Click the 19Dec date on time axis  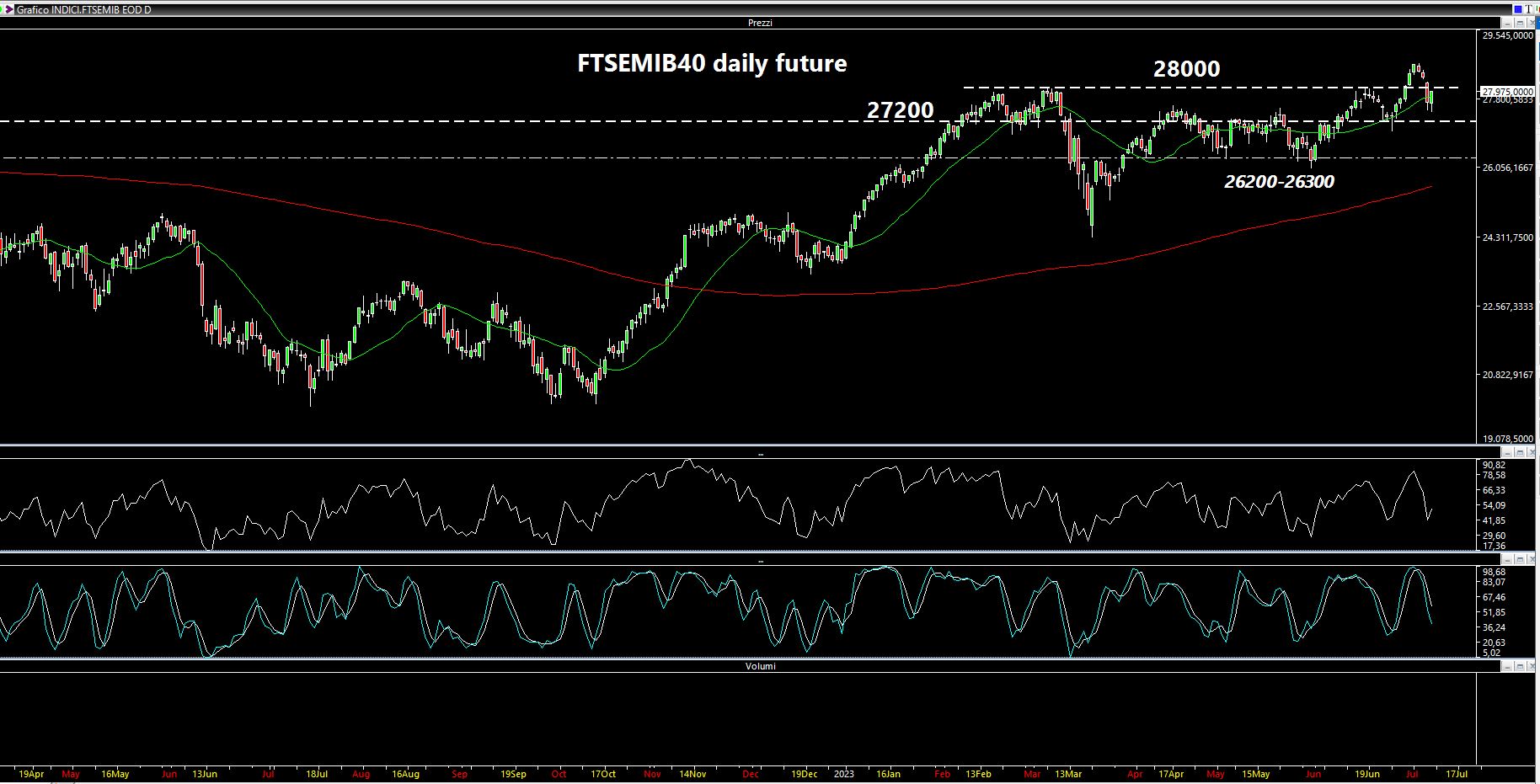tap(804, 773)
